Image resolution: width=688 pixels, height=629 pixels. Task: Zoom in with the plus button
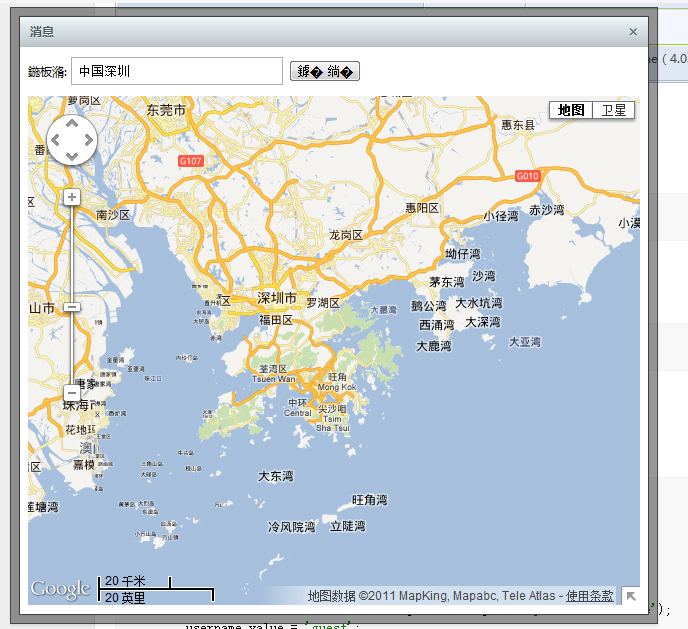coord(72,197)
